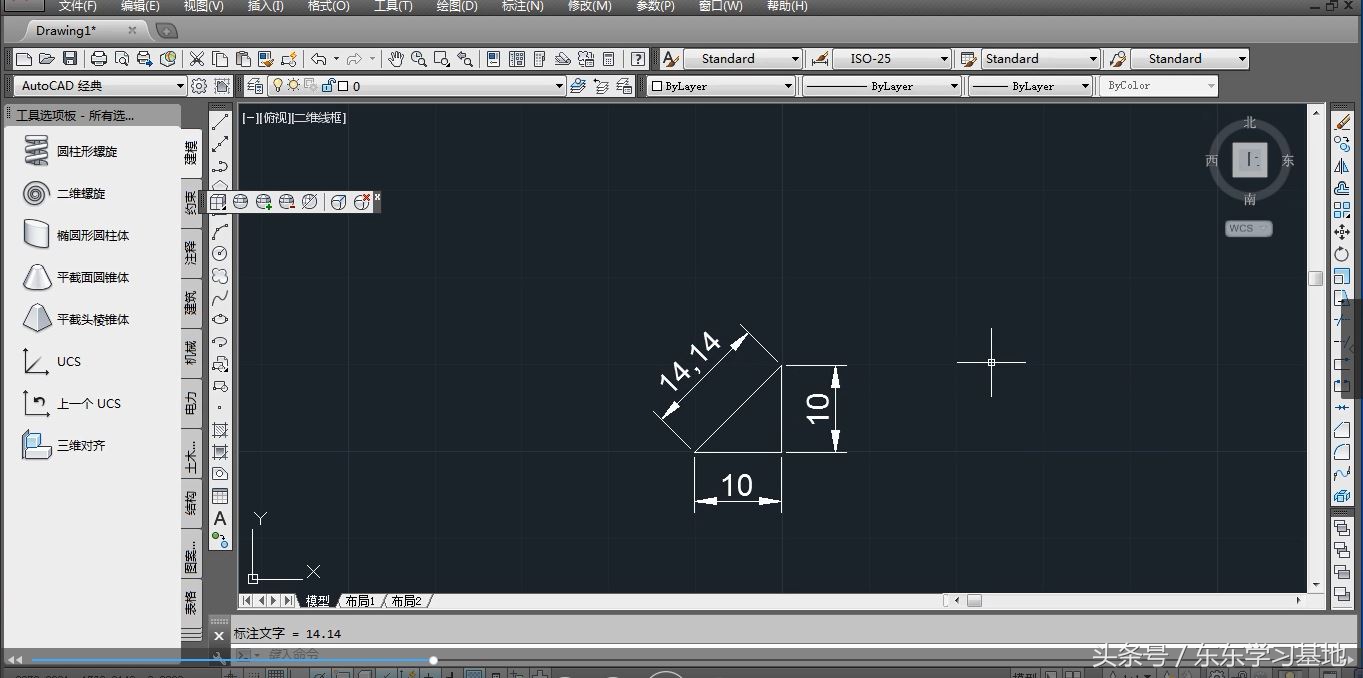Click the Plot printer icon
1363x678 pixels.
point(99,59)
